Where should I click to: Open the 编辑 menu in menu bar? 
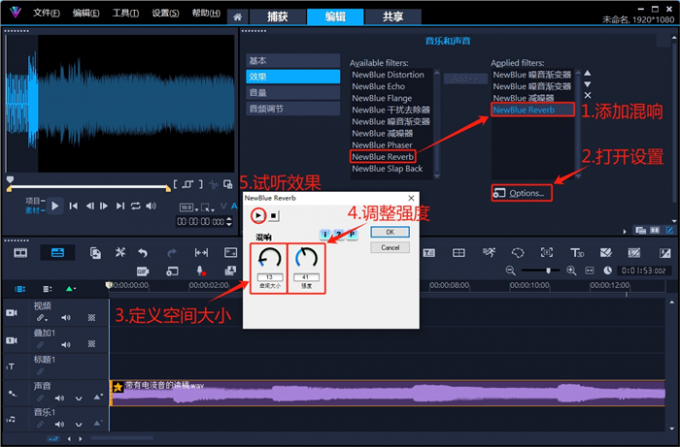tap(86, 13)
